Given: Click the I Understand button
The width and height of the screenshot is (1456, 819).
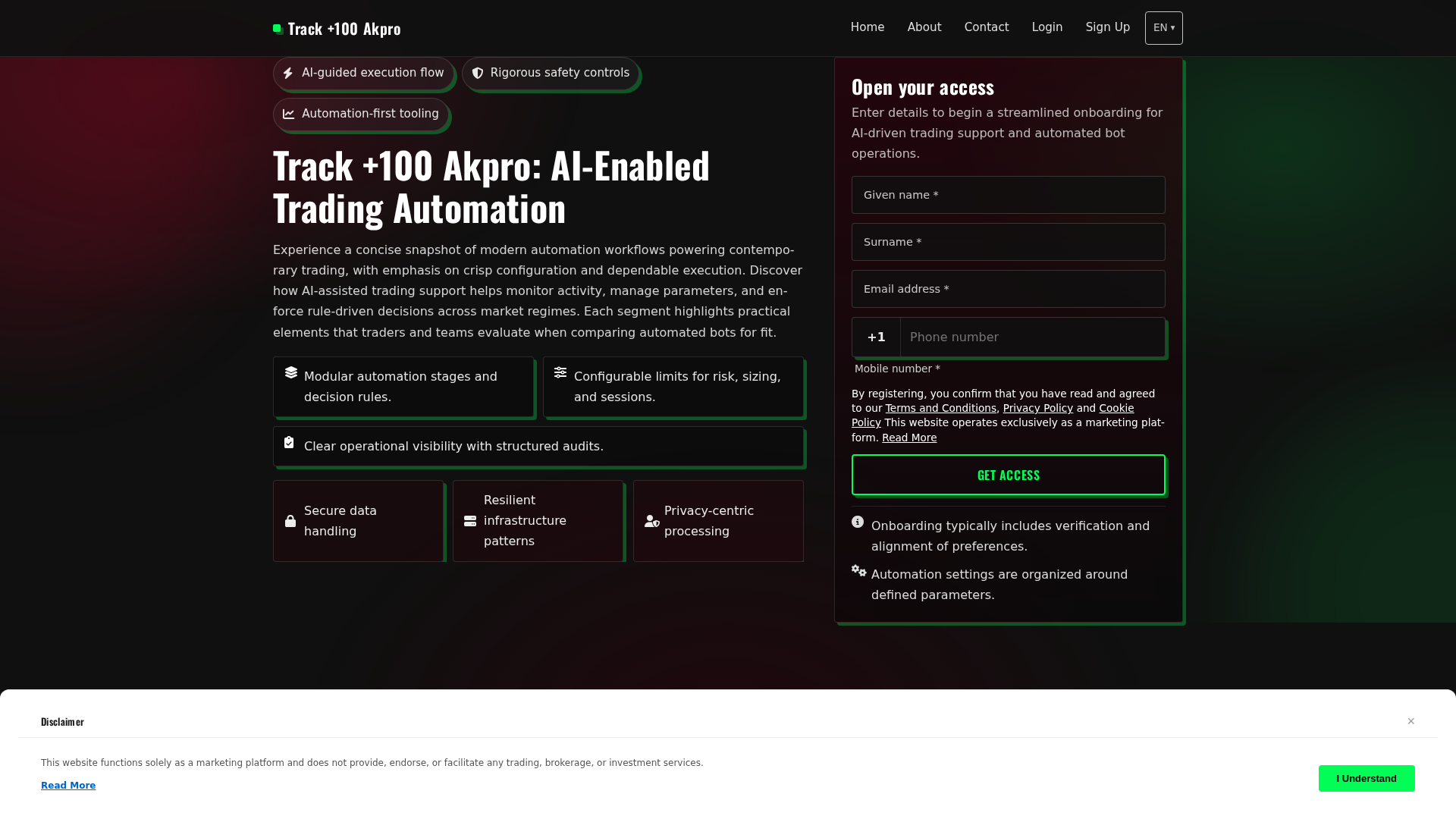Looking at the screenshot, I should [1367, 779].
